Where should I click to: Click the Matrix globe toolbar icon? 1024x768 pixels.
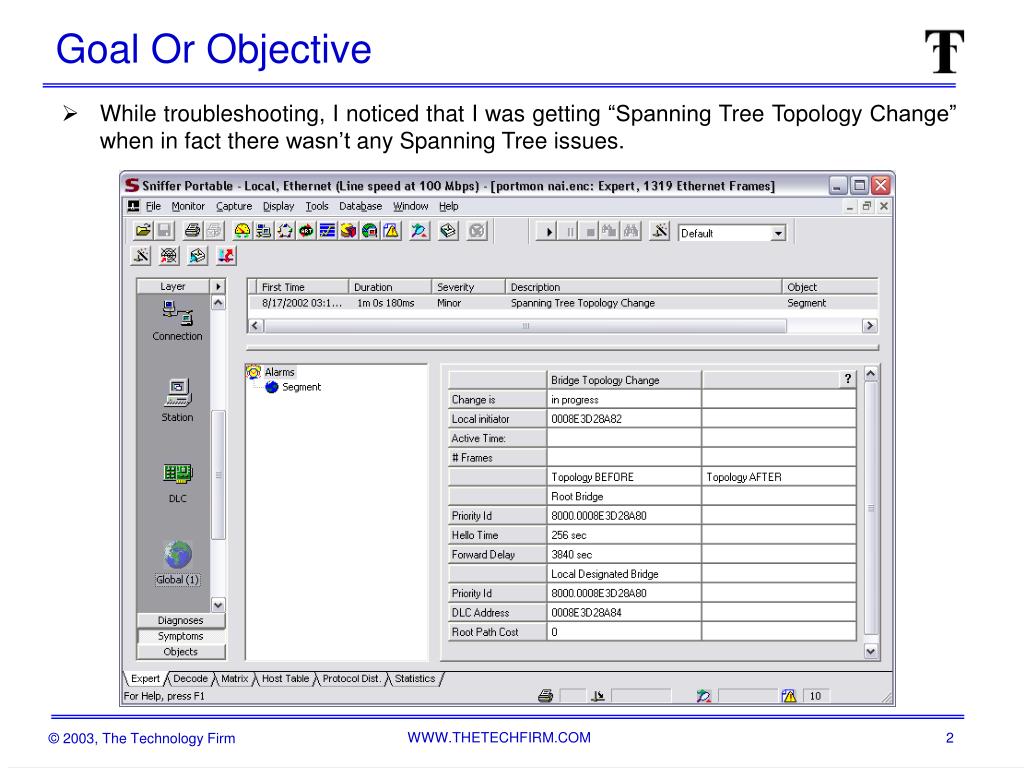pos(370,230)
